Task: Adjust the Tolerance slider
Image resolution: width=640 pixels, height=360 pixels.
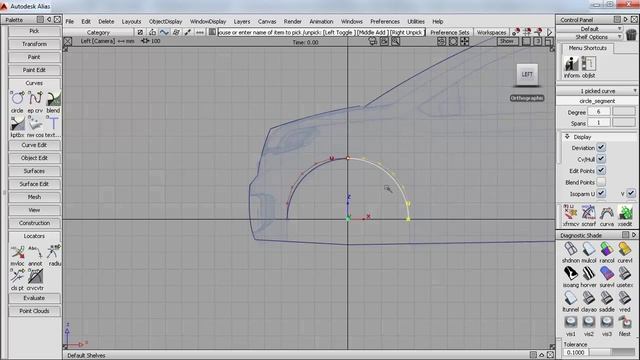Action: (612, 352)
